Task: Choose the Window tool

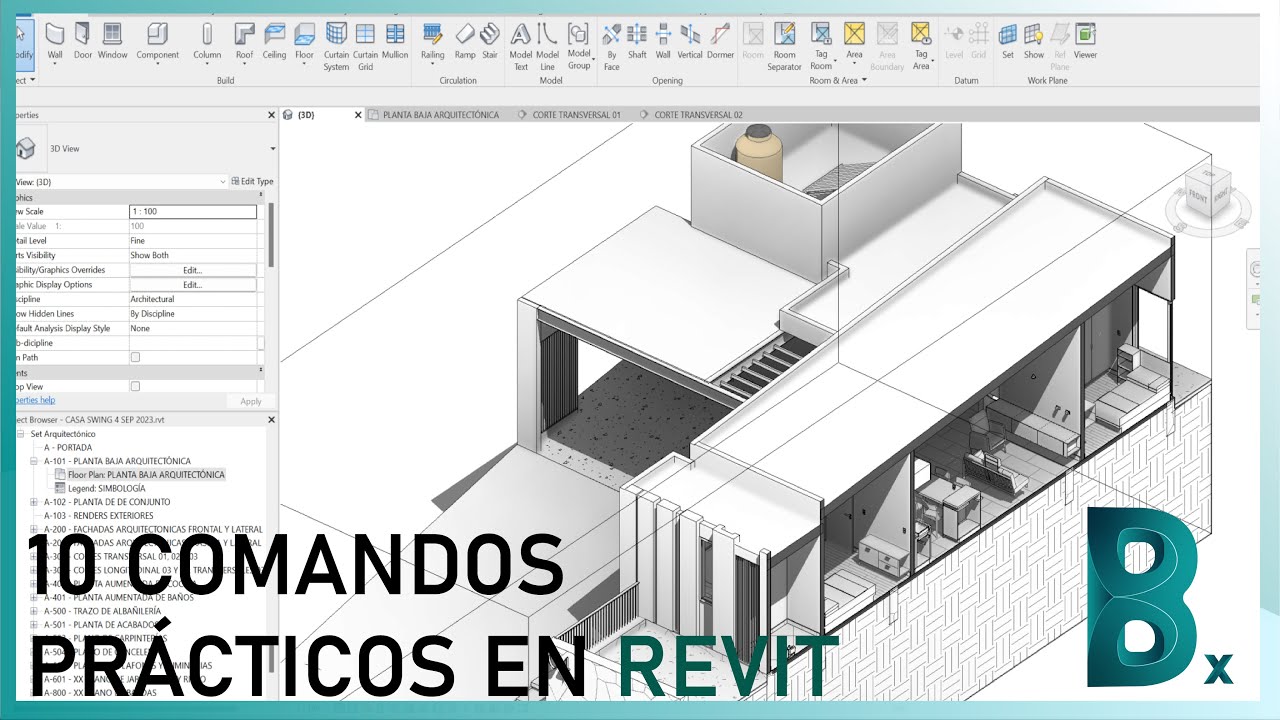Action: tap(113, 41)
